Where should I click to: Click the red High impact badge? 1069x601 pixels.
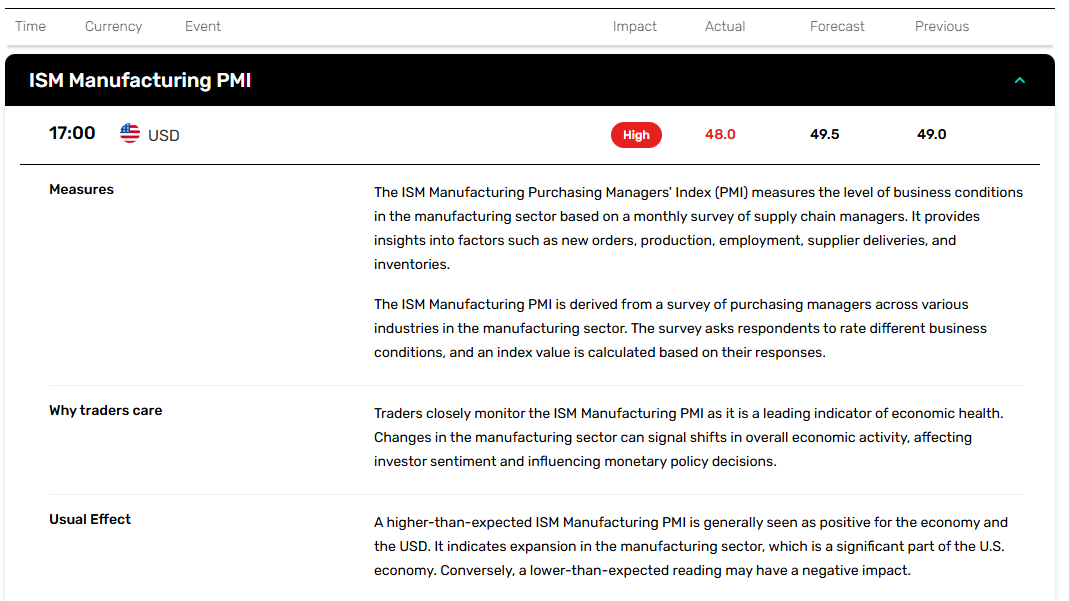(636, 135)
